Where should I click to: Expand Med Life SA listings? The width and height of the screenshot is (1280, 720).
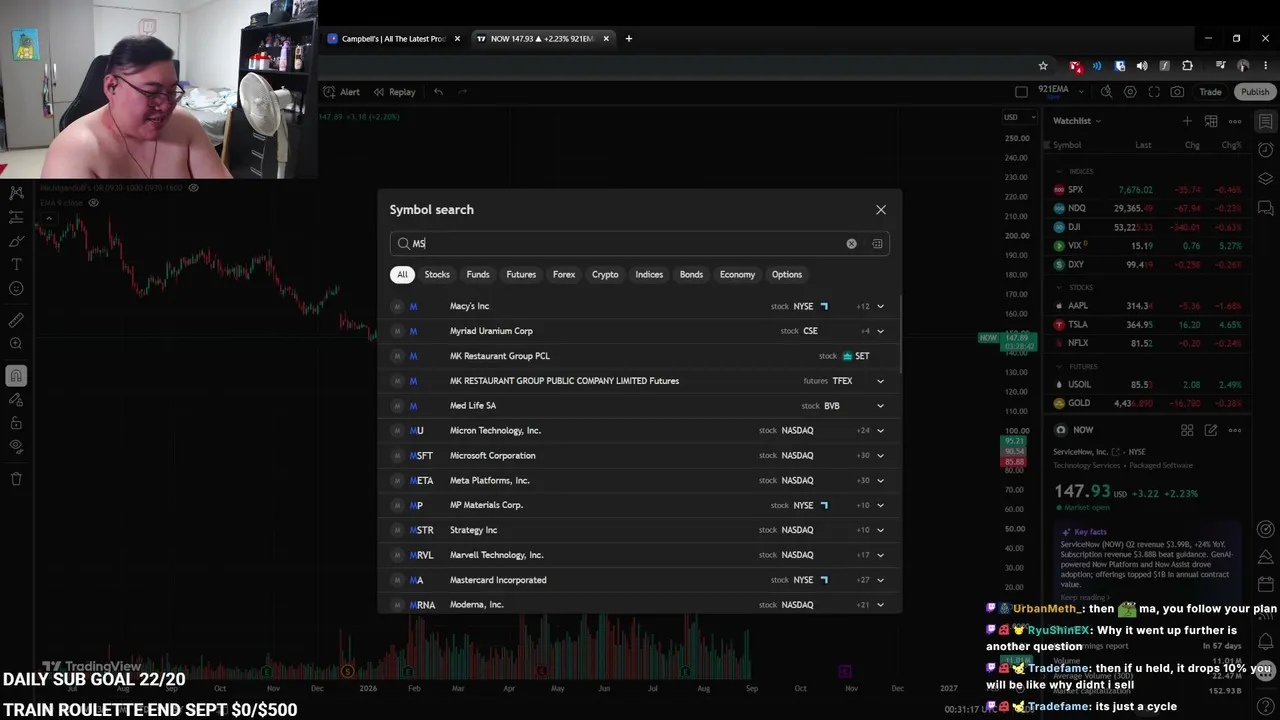(x=880, y=406)
